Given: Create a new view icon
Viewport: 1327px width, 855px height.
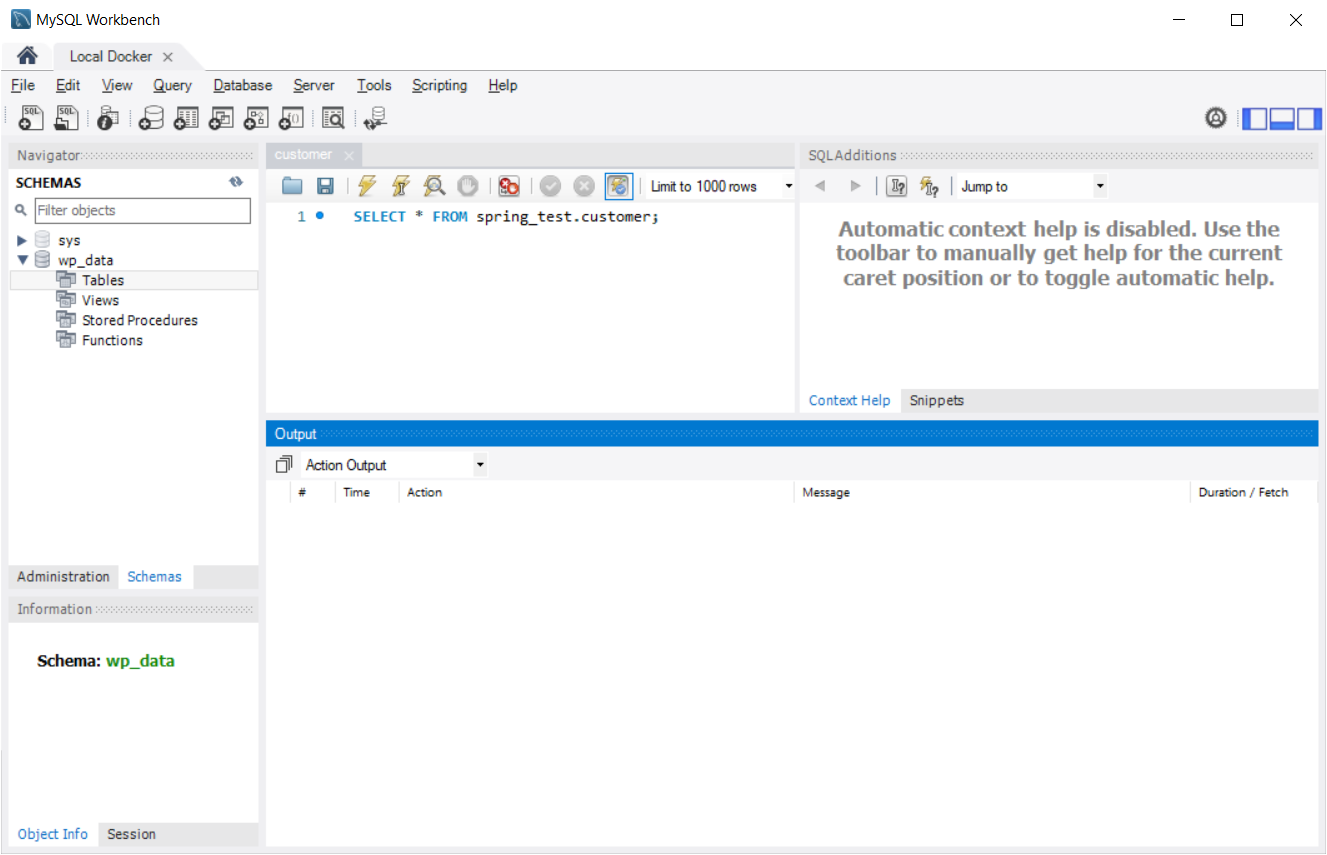Looking at the screenshot, I should point(221,119).
